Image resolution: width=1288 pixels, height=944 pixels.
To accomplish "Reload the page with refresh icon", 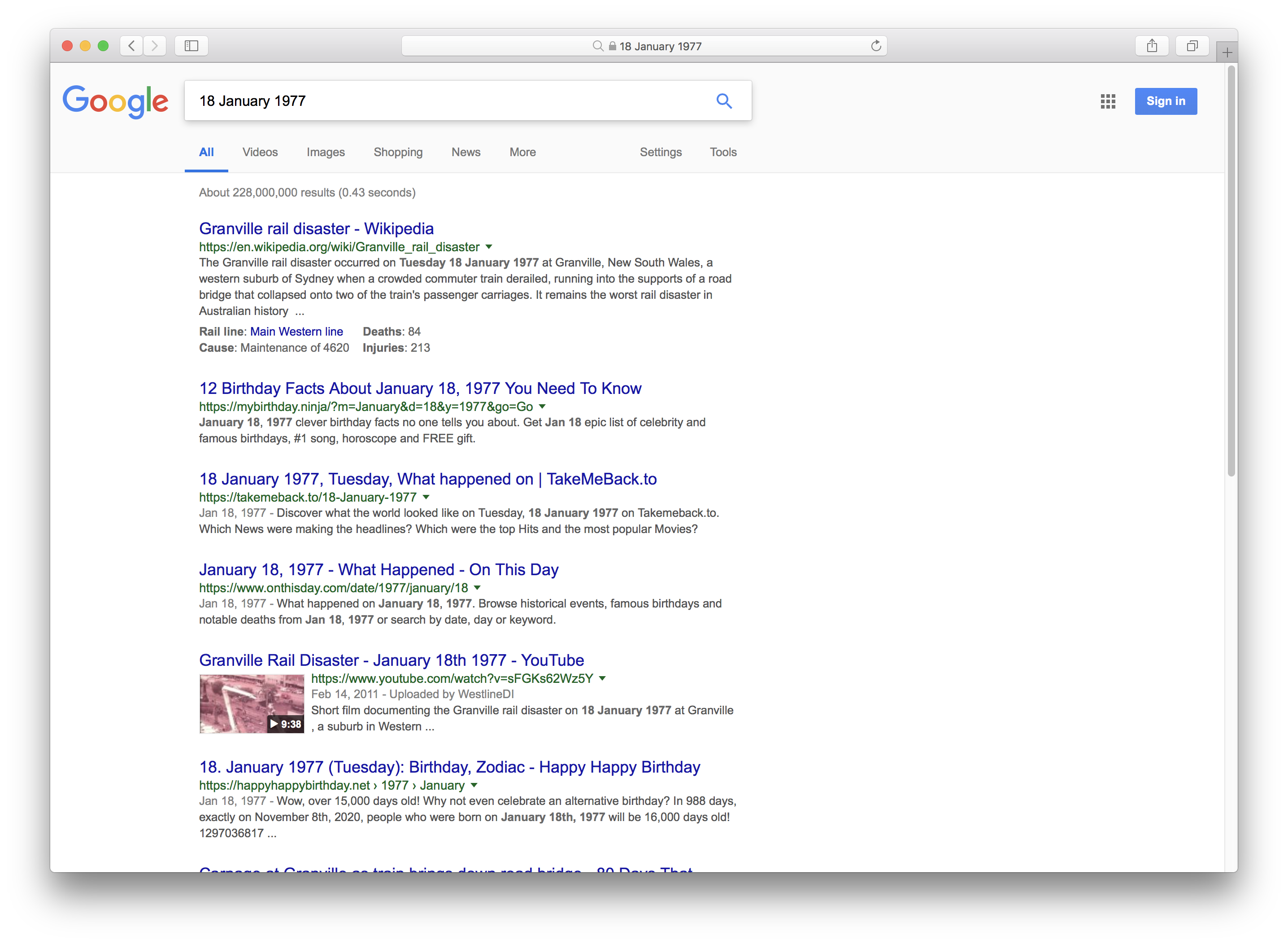I will pos(875,46).
